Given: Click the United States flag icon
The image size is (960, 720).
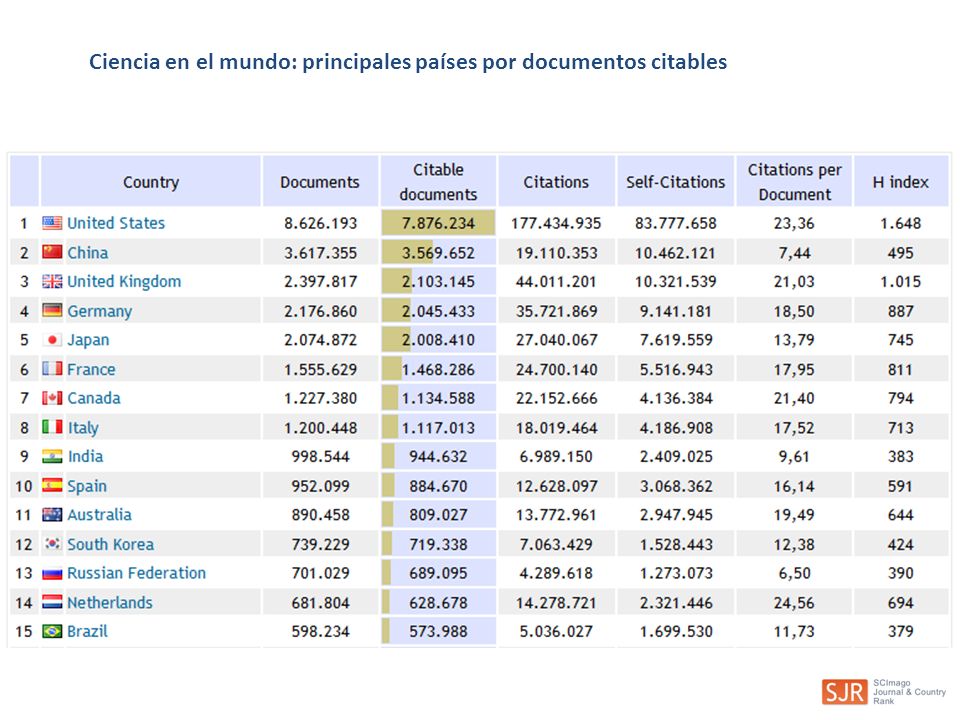Looking at the screenshot, I should pyautogui.click(x=52, y=223).
